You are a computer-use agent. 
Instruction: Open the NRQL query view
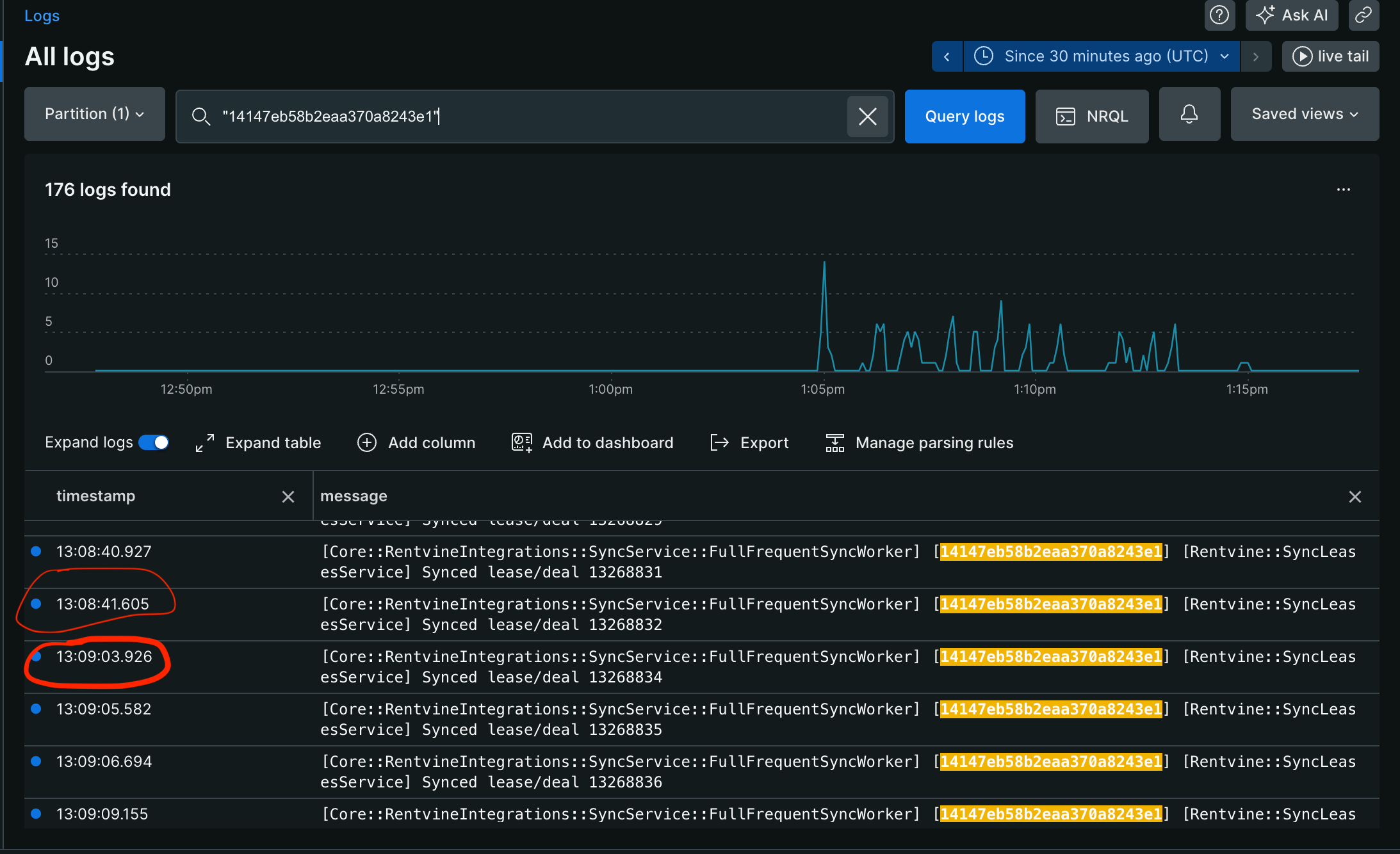(1091, 117)
